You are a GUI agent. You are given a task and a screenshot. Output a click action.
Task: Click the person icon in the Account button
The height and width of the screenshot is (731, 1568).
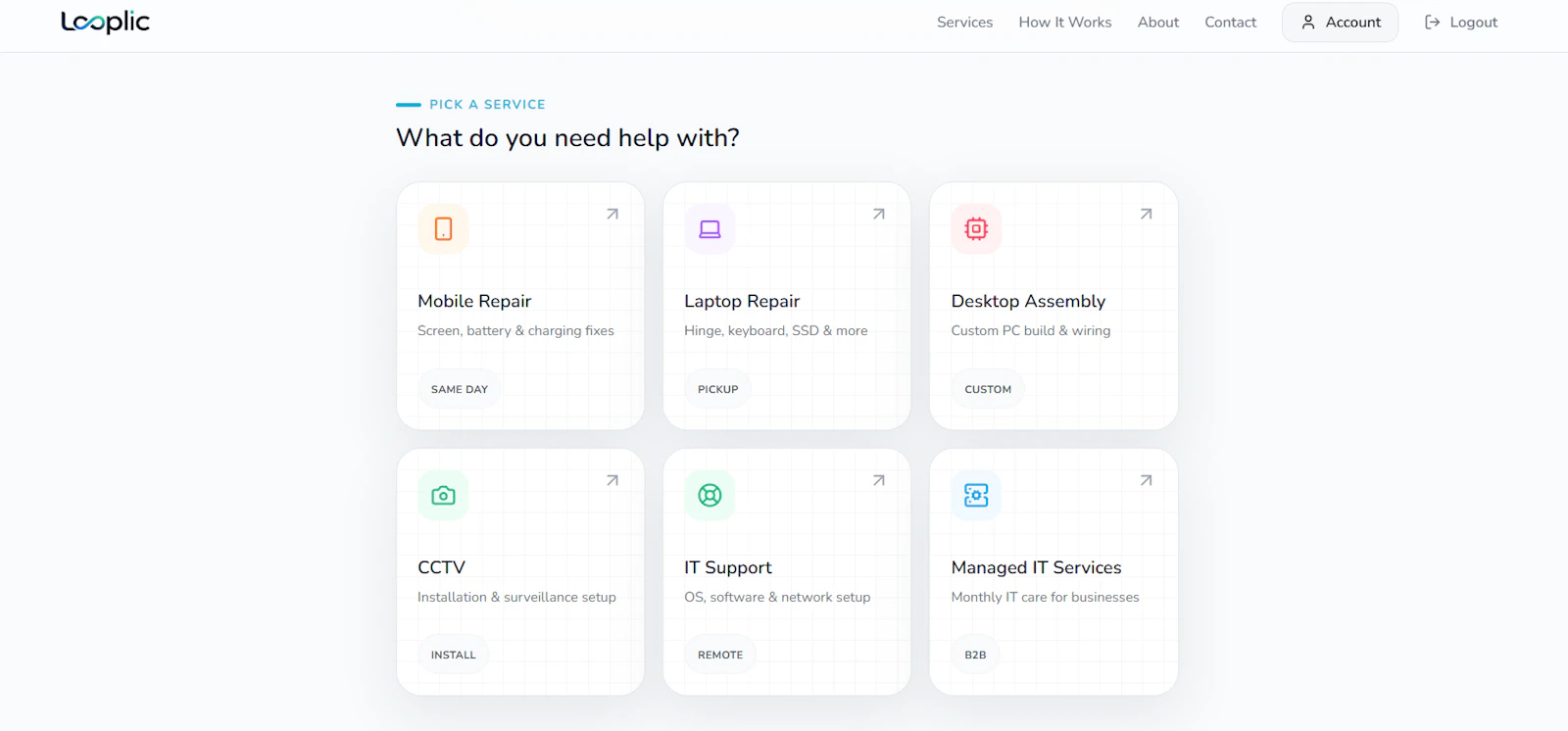(x=1308, y=22)
